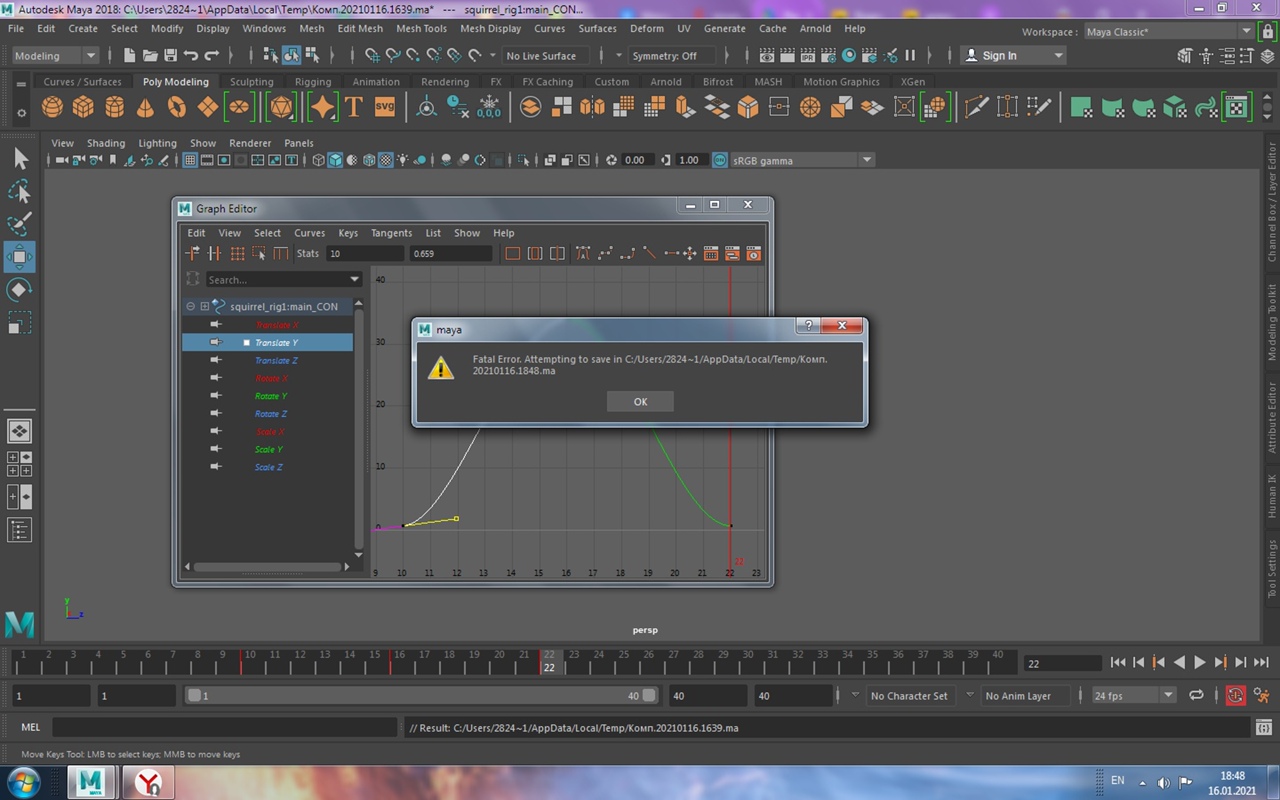Create a polygon cylinder from the shelf
The image size is (1280, 800).
coord(114,106)
